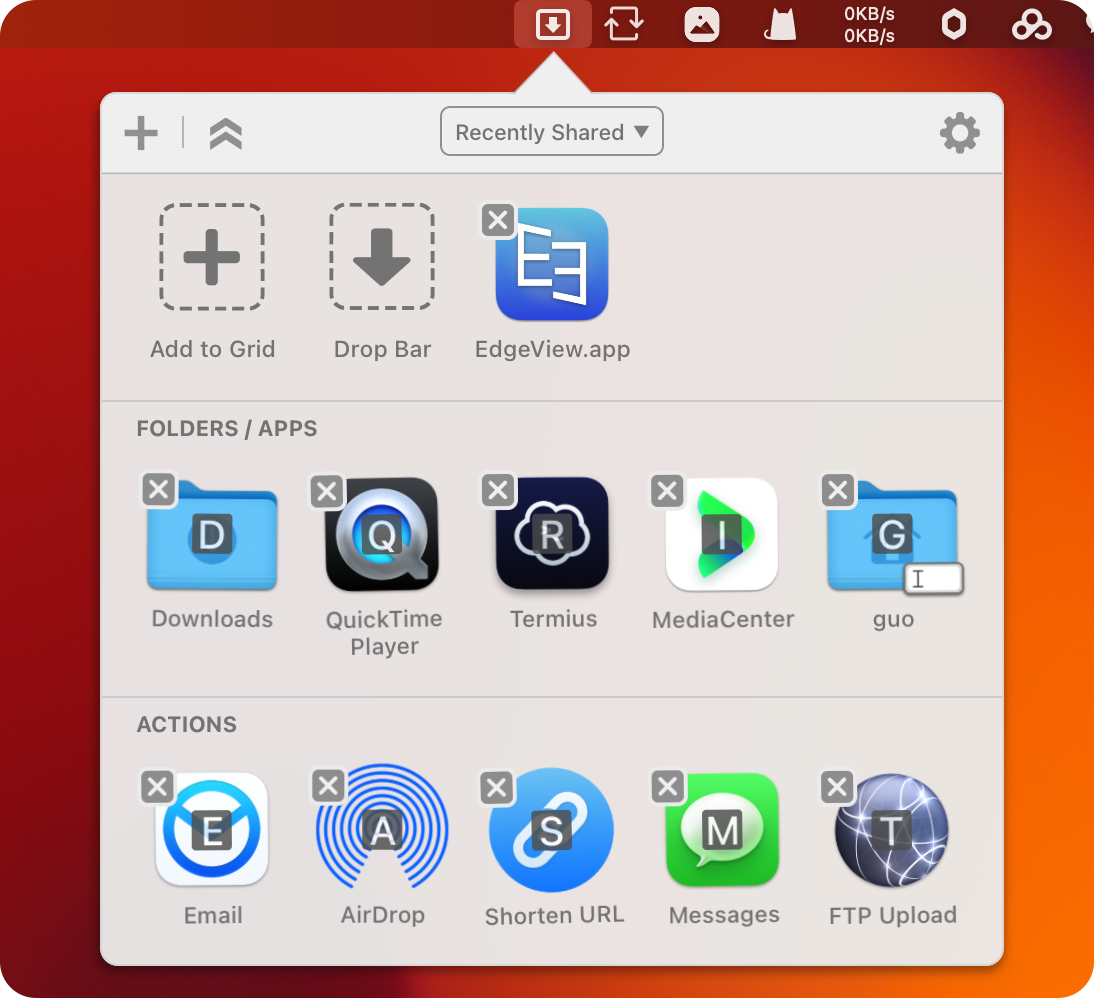This screenshot has width=1094, height=998.
Task: Click the Termius app icon
Action: pos(552,533)
